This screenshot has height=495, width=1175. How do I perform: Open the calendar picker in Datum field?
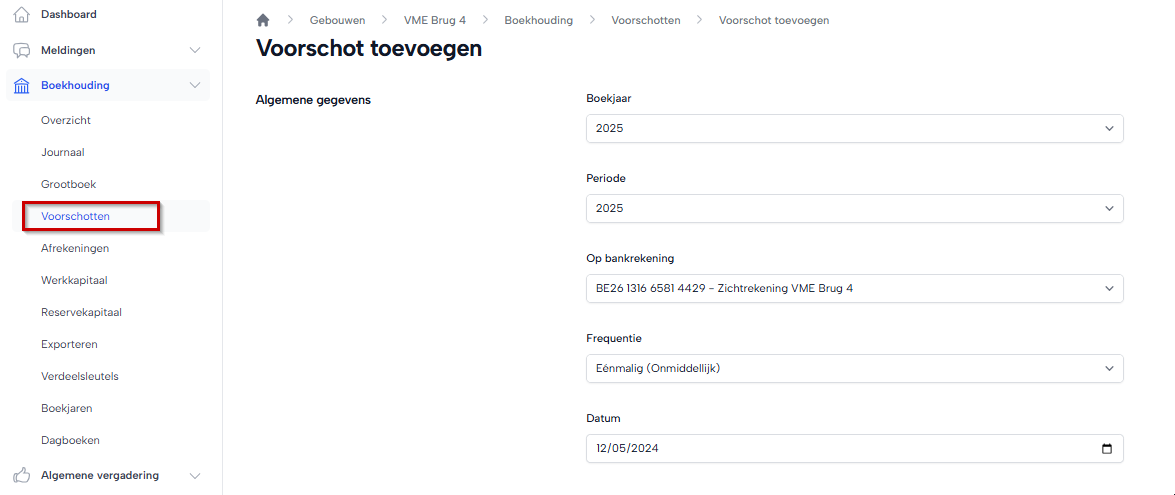pos(1107,449)
